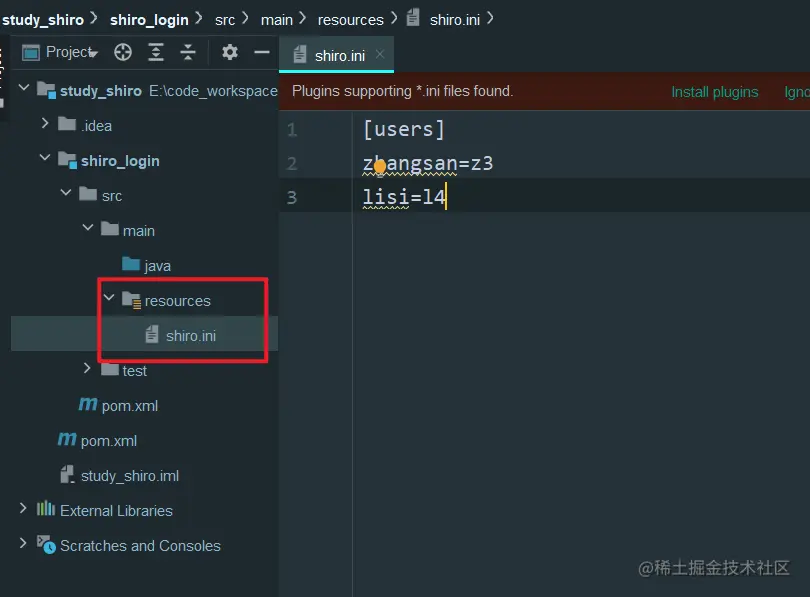Collapse the study_shiro root node

point(24,87)
